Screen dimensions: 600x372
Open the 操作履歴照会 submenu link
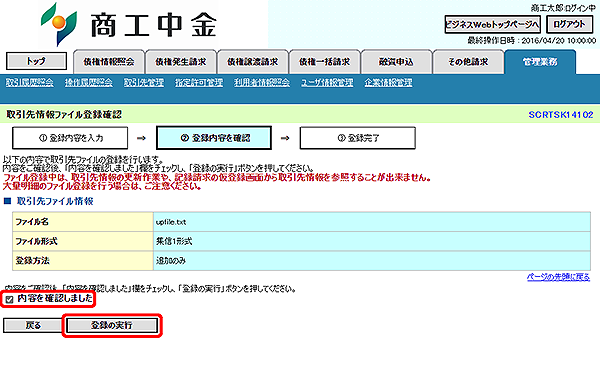coord(89,83)
